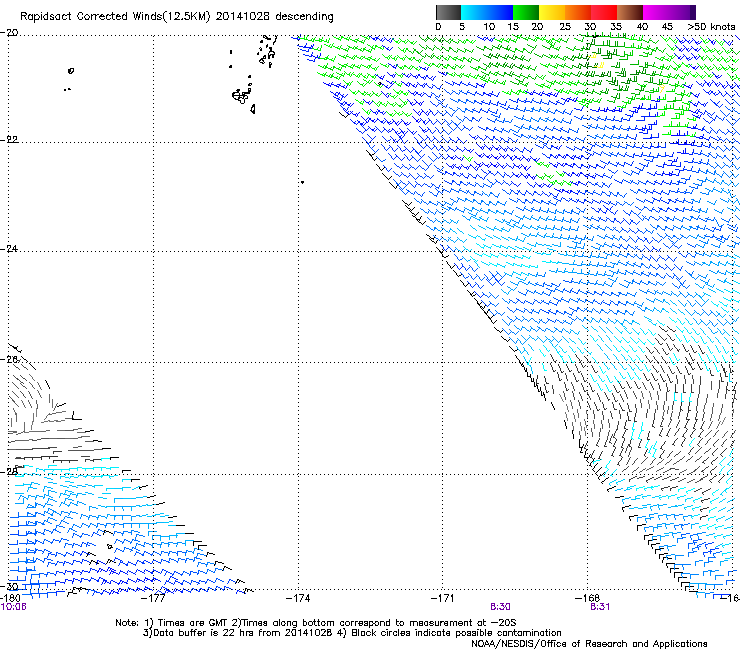Screen dimensions: 740x650
Task: Click the green 15-20 knots legend segment
Action: point(526,12)
